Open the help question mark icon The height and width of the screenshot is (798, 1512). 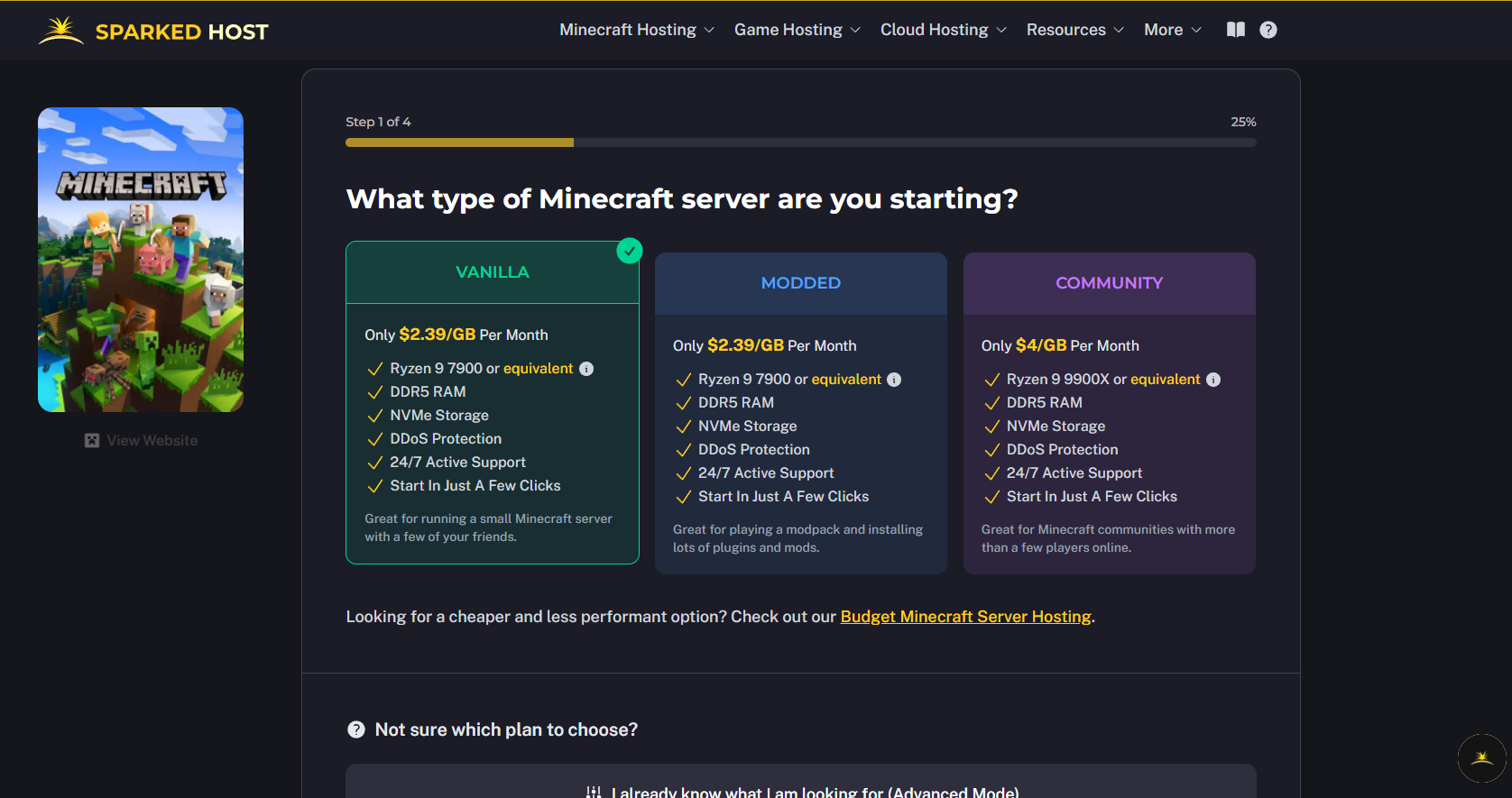[x=1268, y=30]
